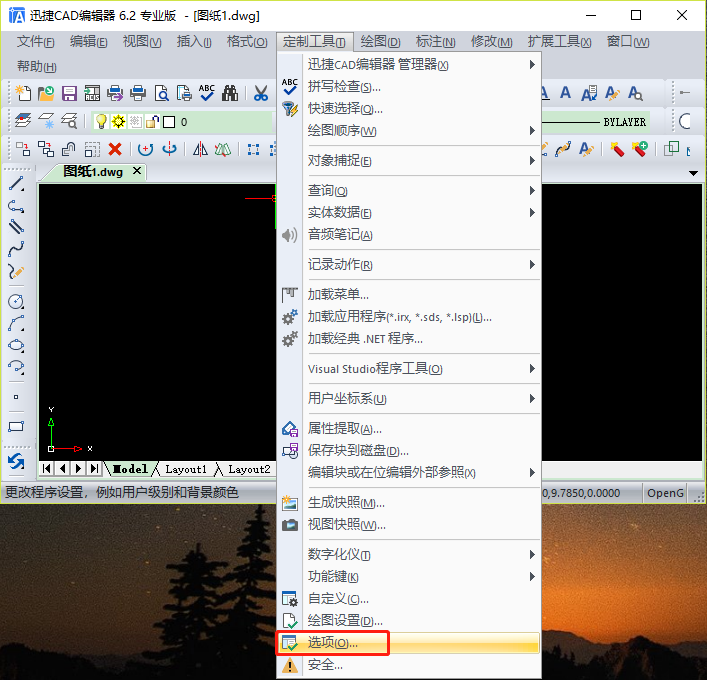This screenshot has width=707, height=680.
Task: Click the text Find magnifier A icon
Action: tap(635, 93)
